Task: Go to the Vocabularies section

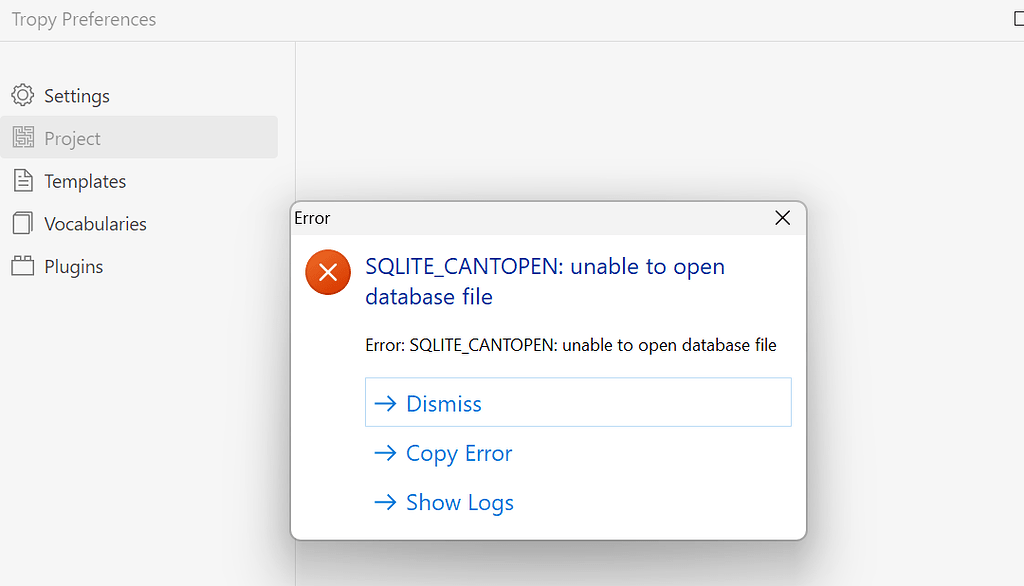Action: coord(95,224)
